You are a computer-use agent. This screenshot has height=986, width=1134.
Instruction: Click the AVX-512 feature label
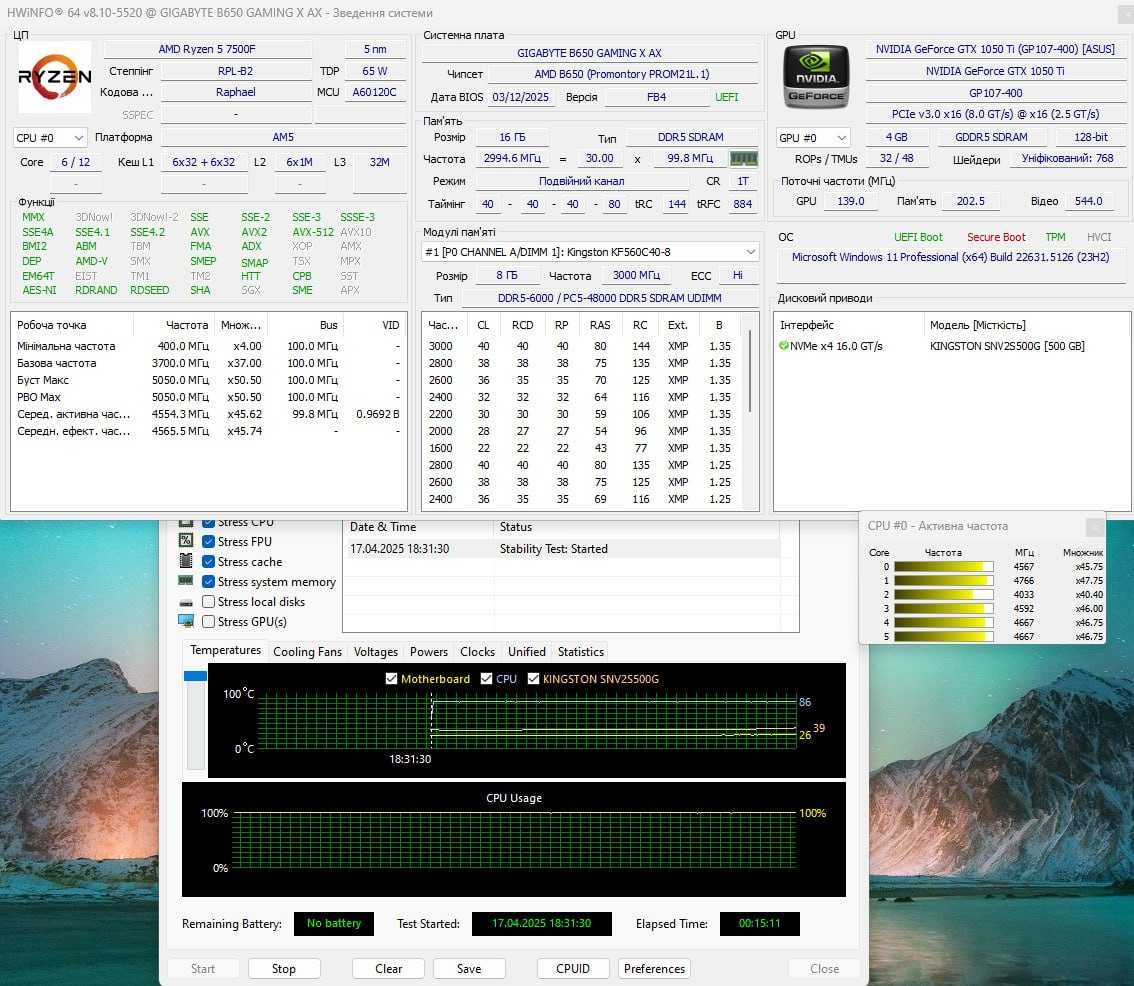pos(313,232)
